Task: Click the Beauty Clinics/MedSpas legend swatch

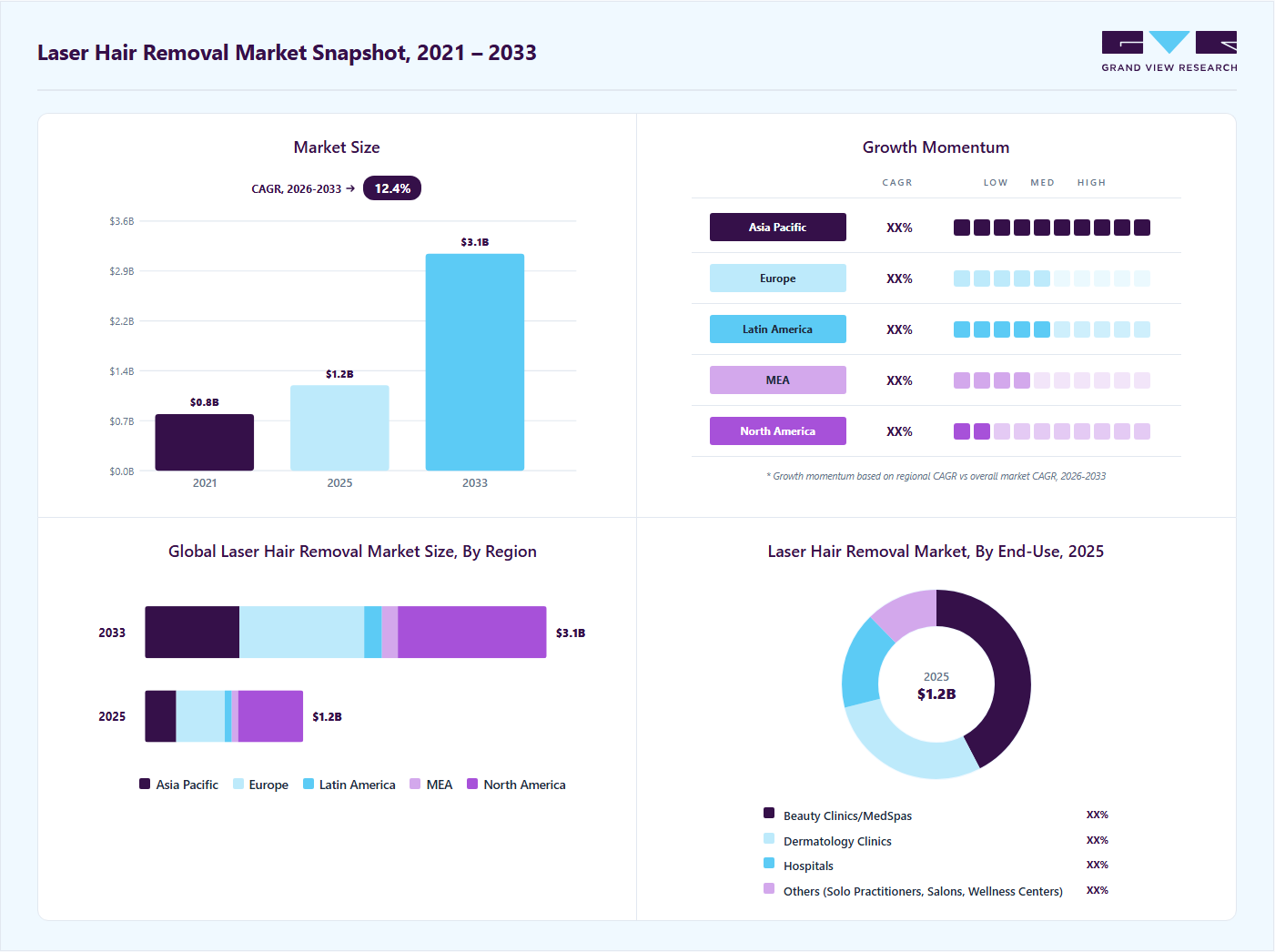Action: pyautogui.click(x=769, y=813)
